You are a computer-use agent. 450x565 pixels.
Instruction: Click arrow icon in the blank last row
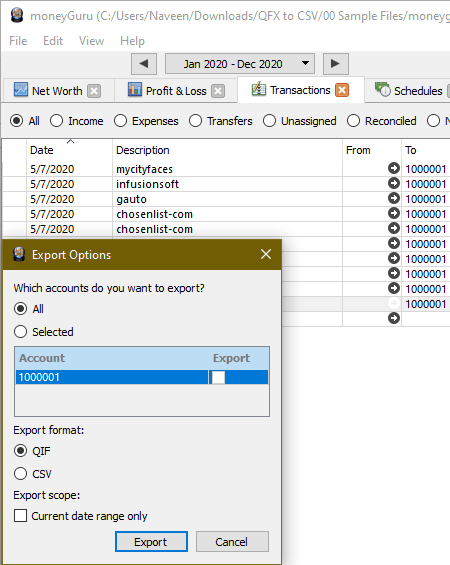(x=394, y=318)
